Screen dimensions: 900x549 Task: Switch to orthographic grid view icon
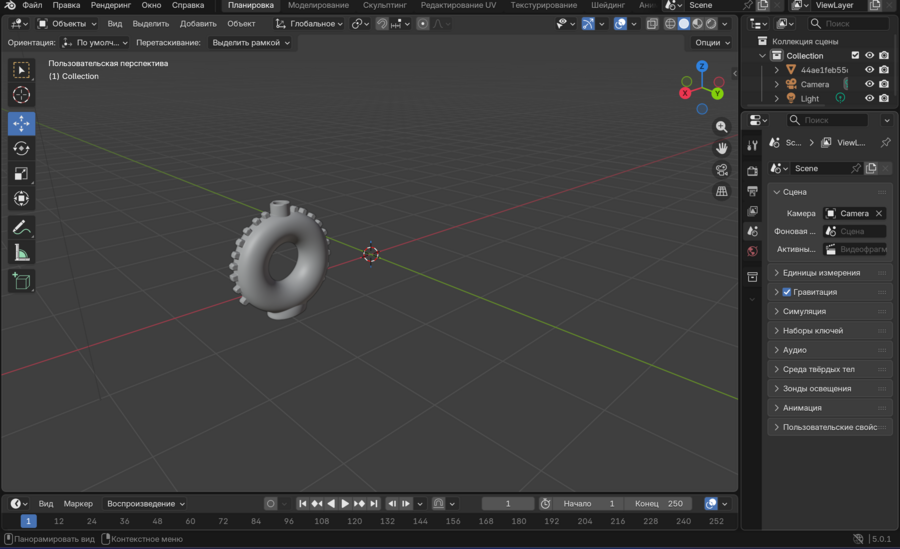tap(721, 191)
